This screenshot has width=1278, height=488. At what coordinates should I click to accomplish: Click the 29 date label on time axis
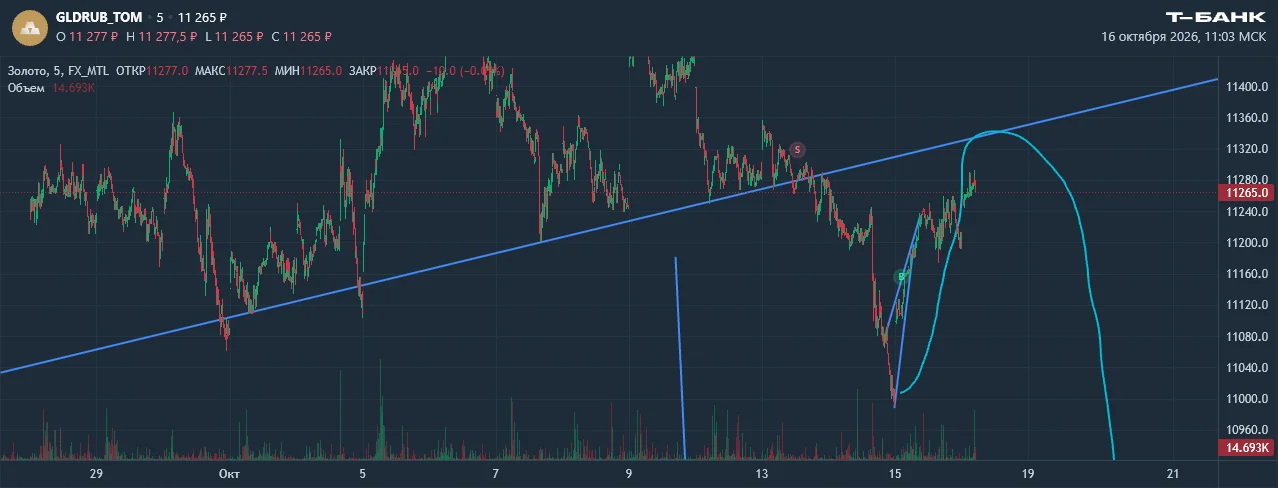[97, 474]
